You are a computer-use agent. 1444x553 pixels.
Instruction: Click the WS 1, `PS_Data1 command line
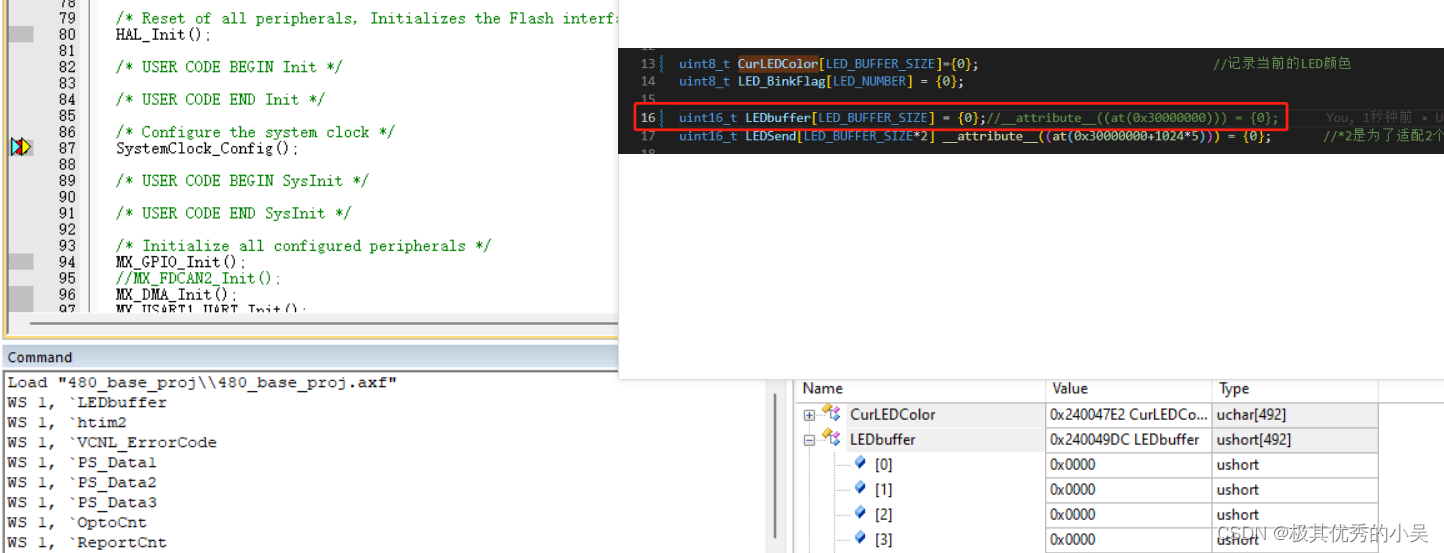(x=82, y=462)
